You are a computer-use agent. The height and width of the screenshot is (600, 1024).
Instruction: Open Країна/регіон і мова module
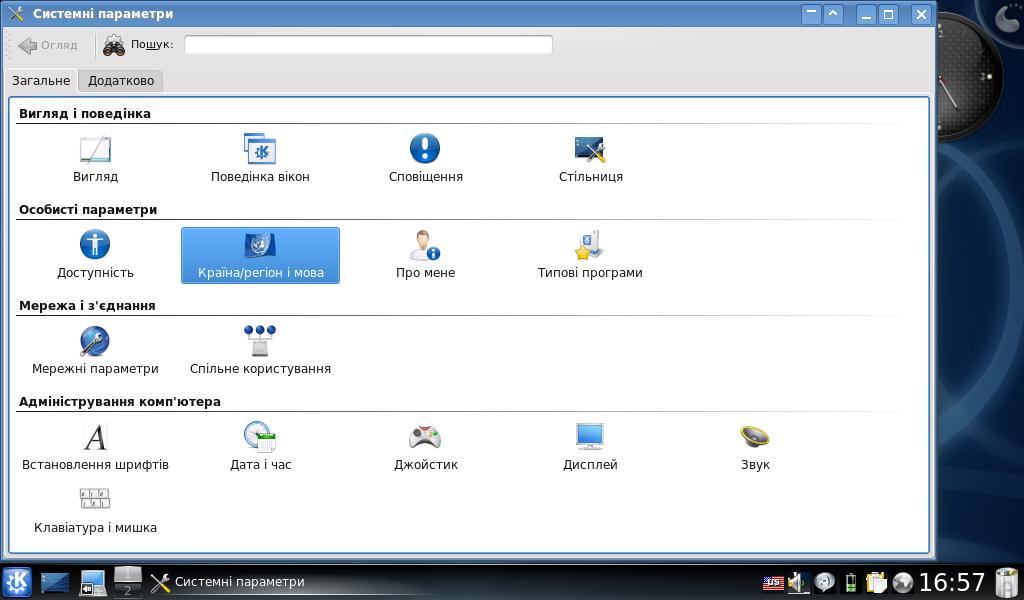260,255
